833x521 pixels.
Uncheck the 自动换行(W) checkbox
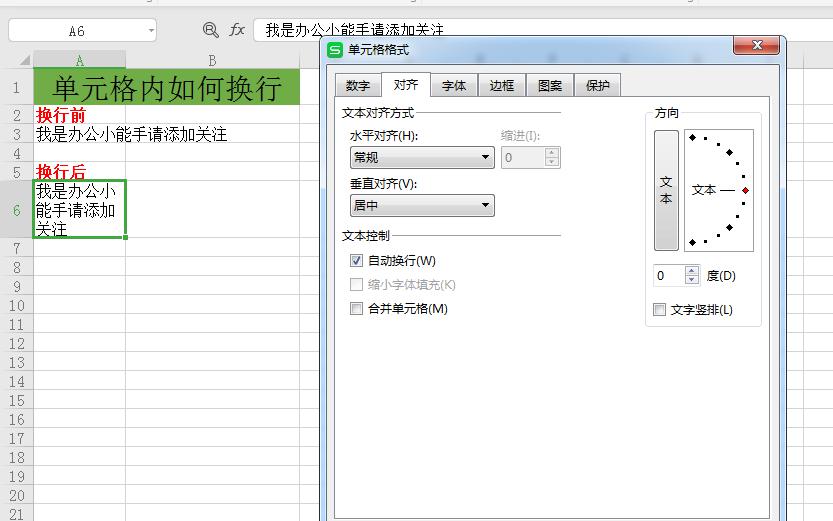(x=356, y=261)
